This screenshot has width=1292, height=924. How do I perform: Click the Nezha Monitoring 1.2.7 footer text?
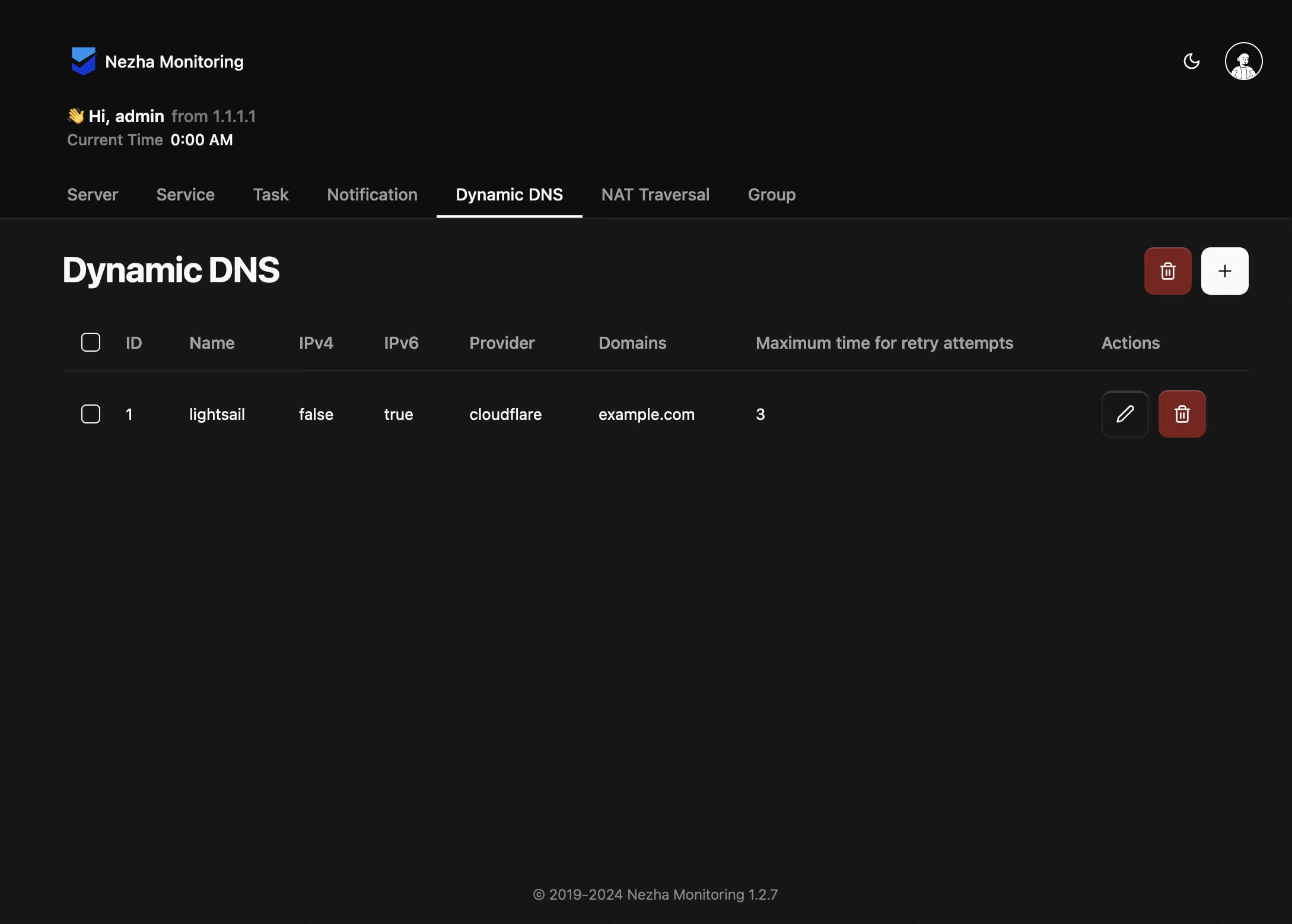(702, 894)
